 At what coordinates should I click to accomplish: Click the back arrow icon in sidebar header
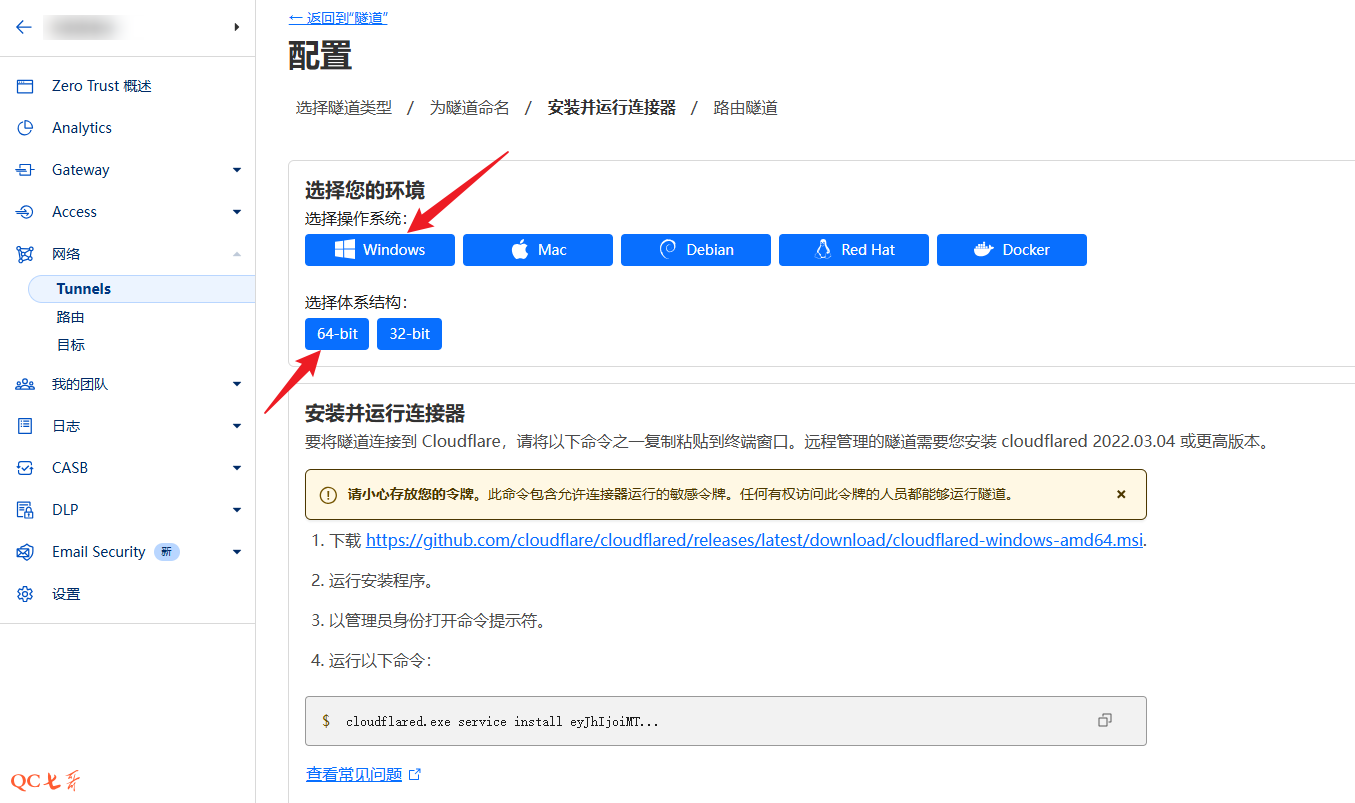(x=24, y=27)
